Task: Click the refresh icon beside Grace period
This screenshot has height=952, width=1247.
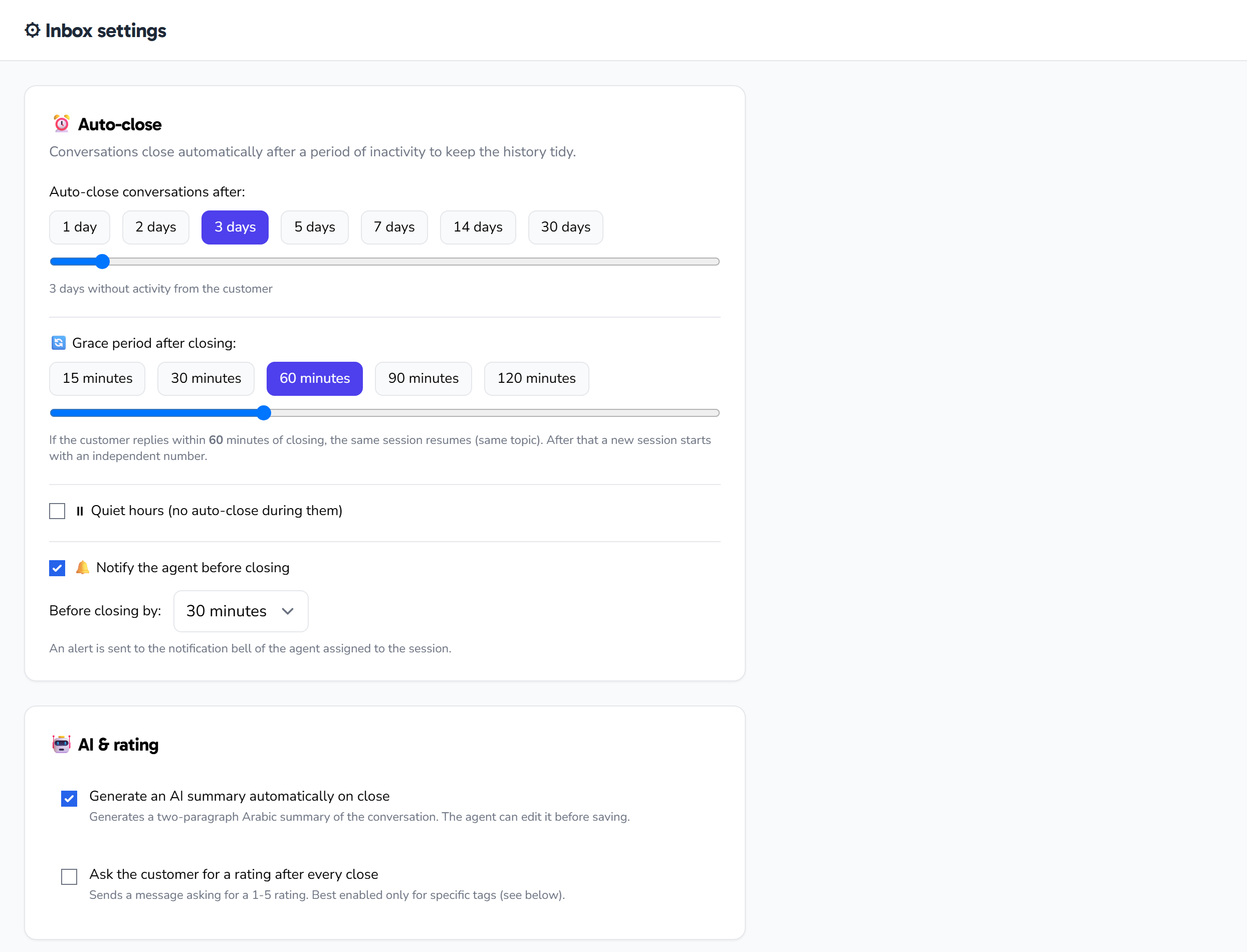Action: pos(58,343)
